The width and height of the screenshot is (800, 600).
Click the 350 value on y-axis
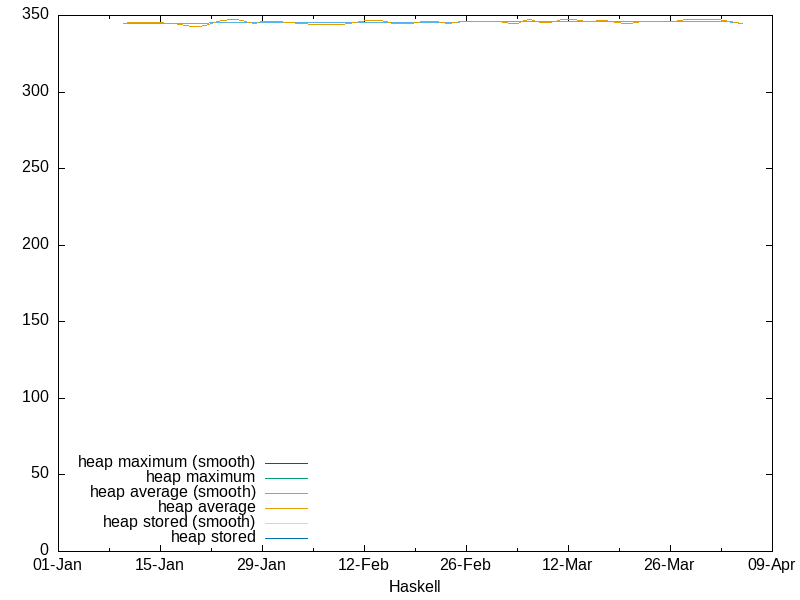pyautogui.click(x=35, y=15)
